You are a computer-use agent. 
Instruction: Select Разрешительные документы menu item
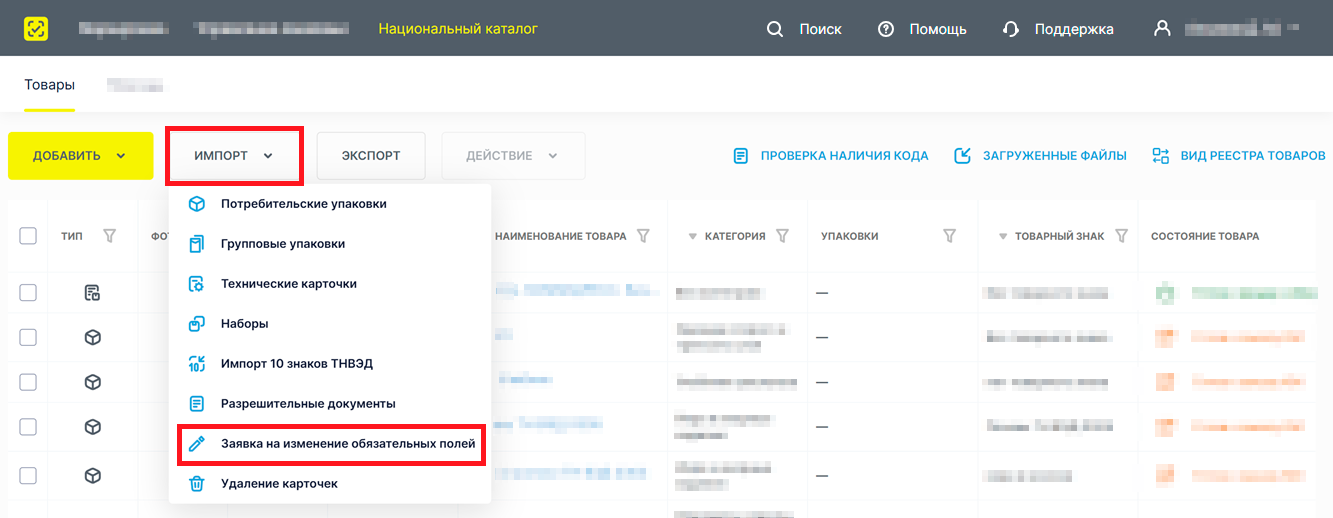coord(330,404)
